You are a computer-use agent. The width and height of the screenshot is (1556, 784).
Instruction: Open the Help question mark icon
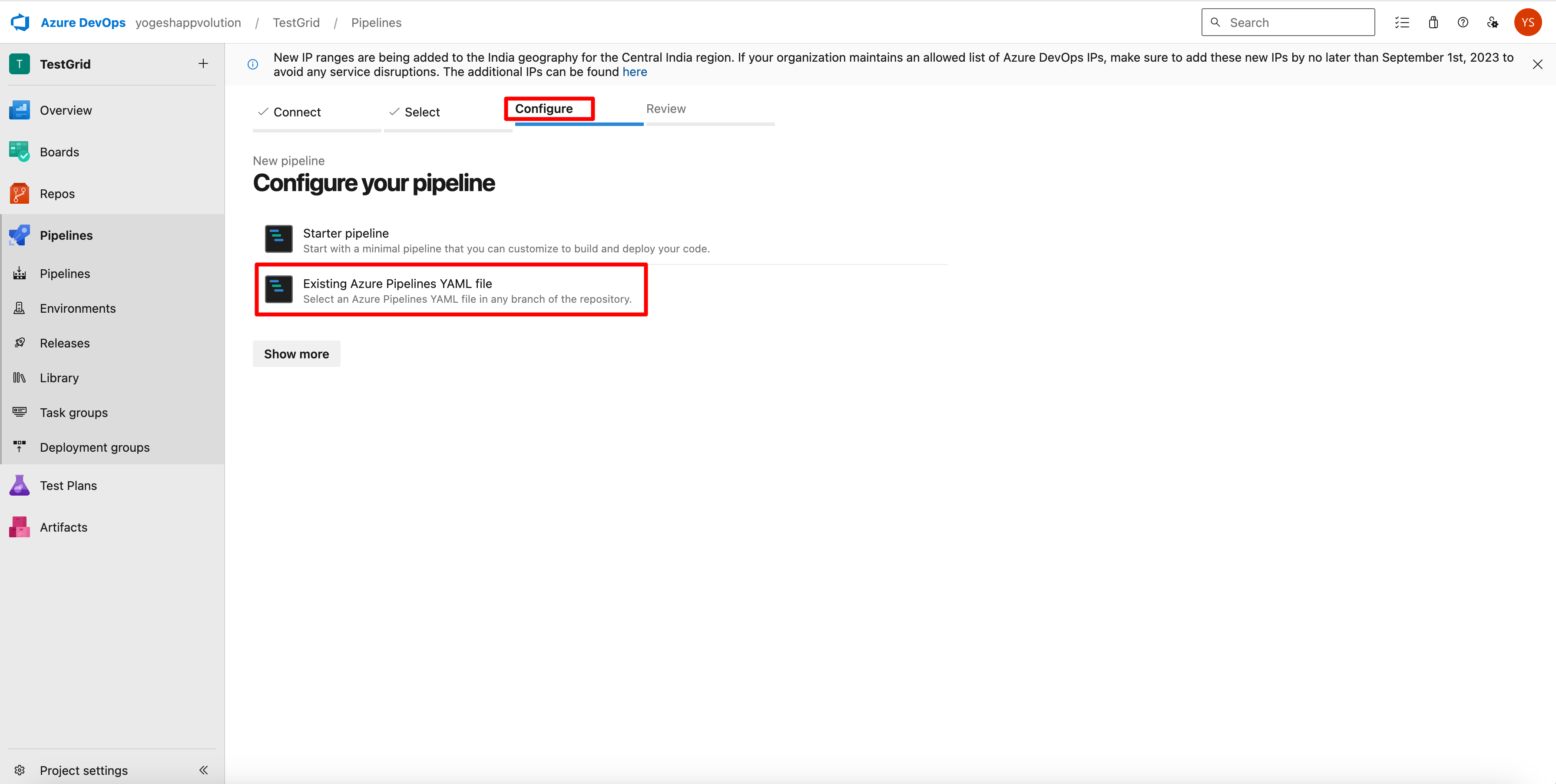point(1463,22)
